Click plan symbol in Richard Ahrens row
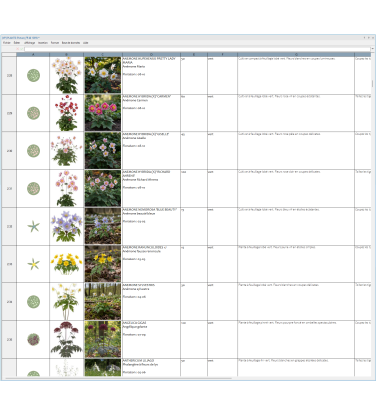The width and height of the screenshot is (376, 415). click(x=33, y=188)
